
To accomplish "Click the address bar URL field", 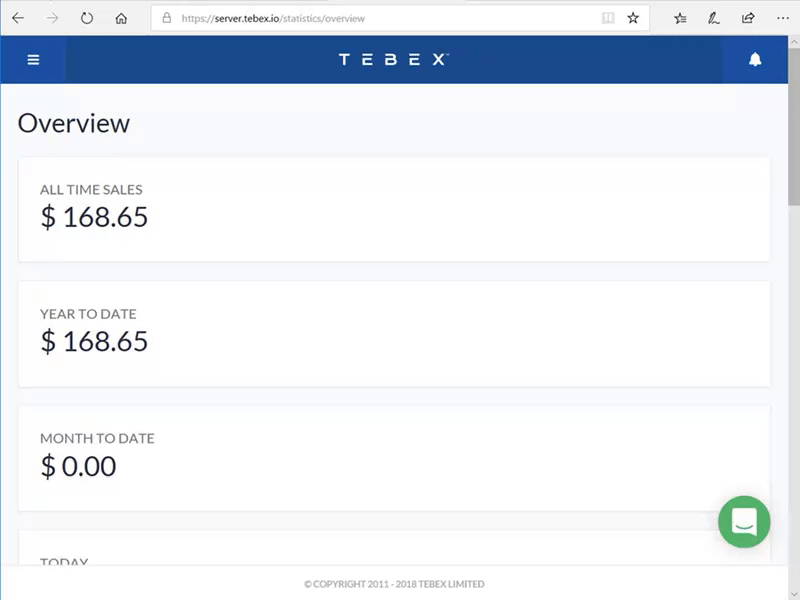I will click(380, 18).
